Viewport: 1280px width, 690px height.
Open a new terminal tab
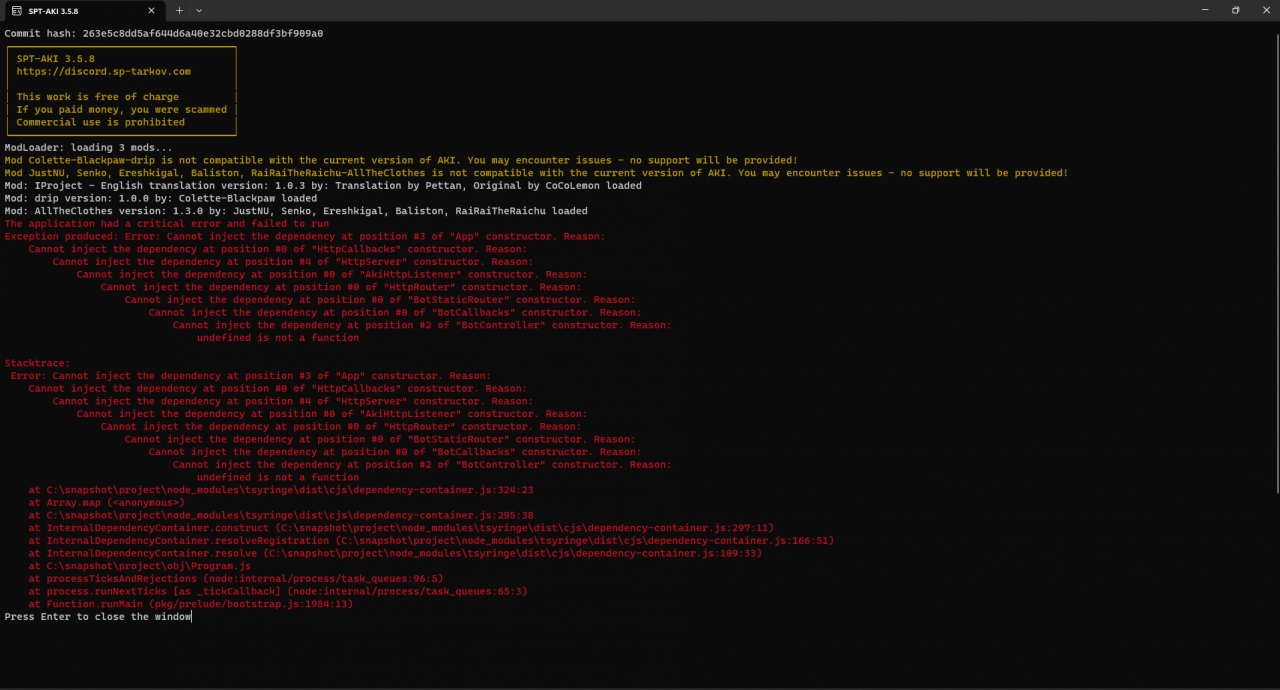(180, 10)
